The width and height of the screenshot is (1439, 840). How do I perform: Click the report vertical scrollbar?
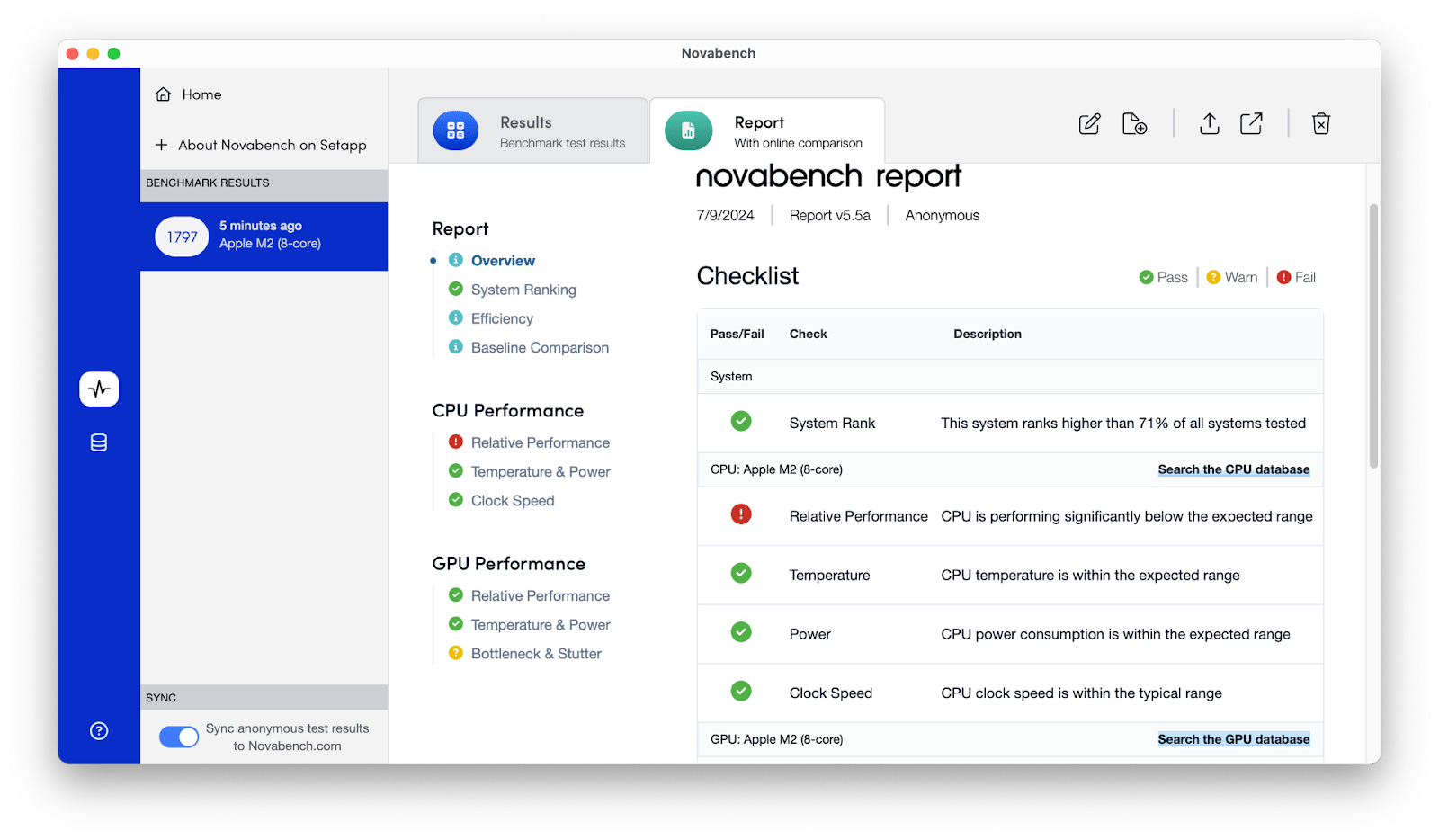coord(1373,335)
